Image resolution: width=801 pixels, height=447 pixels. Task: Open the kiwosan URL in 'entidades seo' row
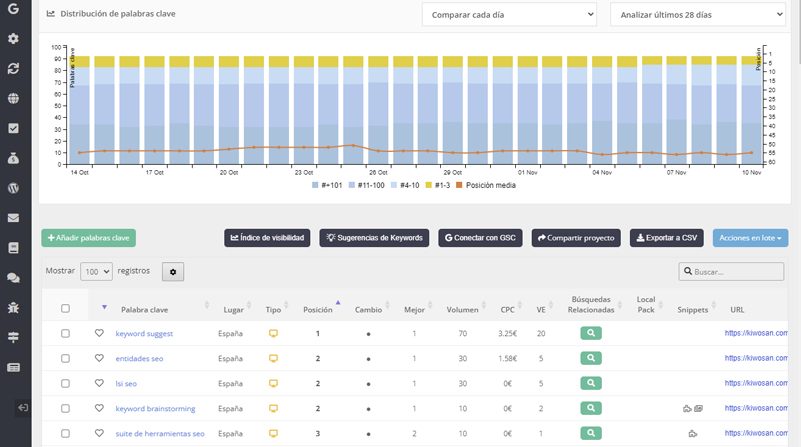coord(756,358)
